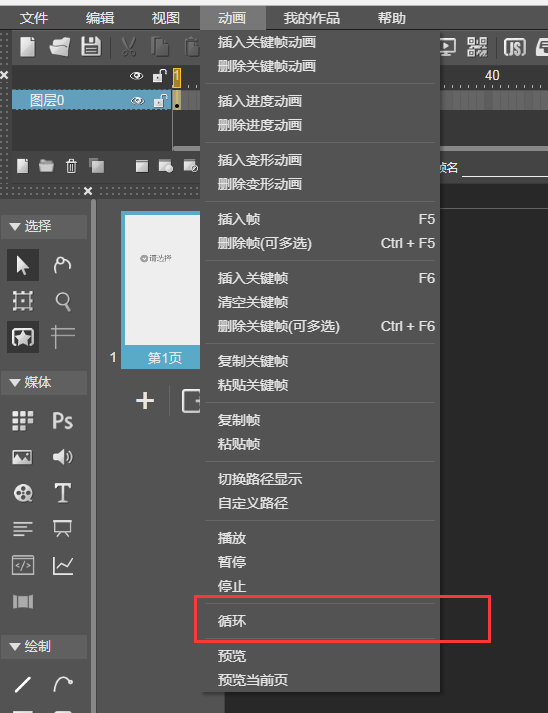Click the trash delete layer icon
Image resolution: width=548 pixels, height=713 pixels.
pyautogui.click(x=71, y=166)
